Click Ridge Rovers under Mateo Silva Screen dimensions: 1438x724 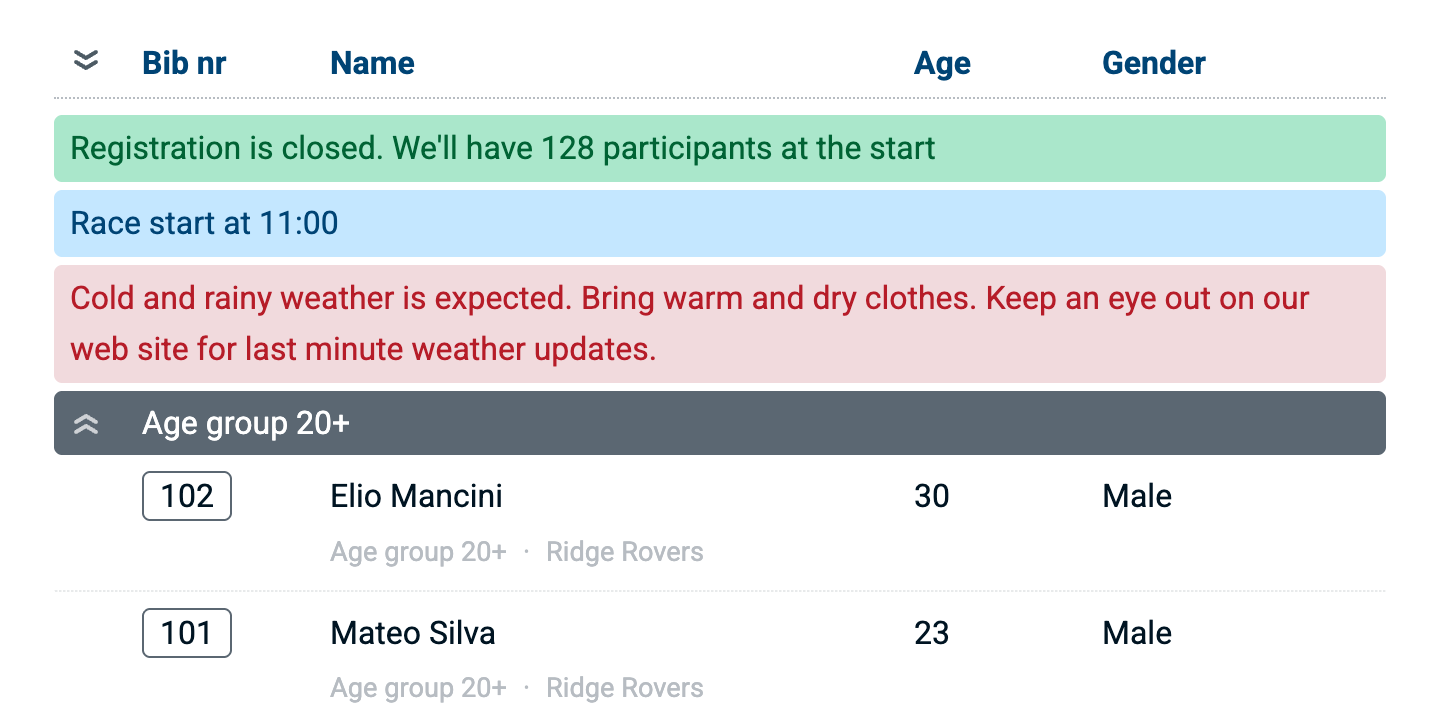click(x=624, y=688)
